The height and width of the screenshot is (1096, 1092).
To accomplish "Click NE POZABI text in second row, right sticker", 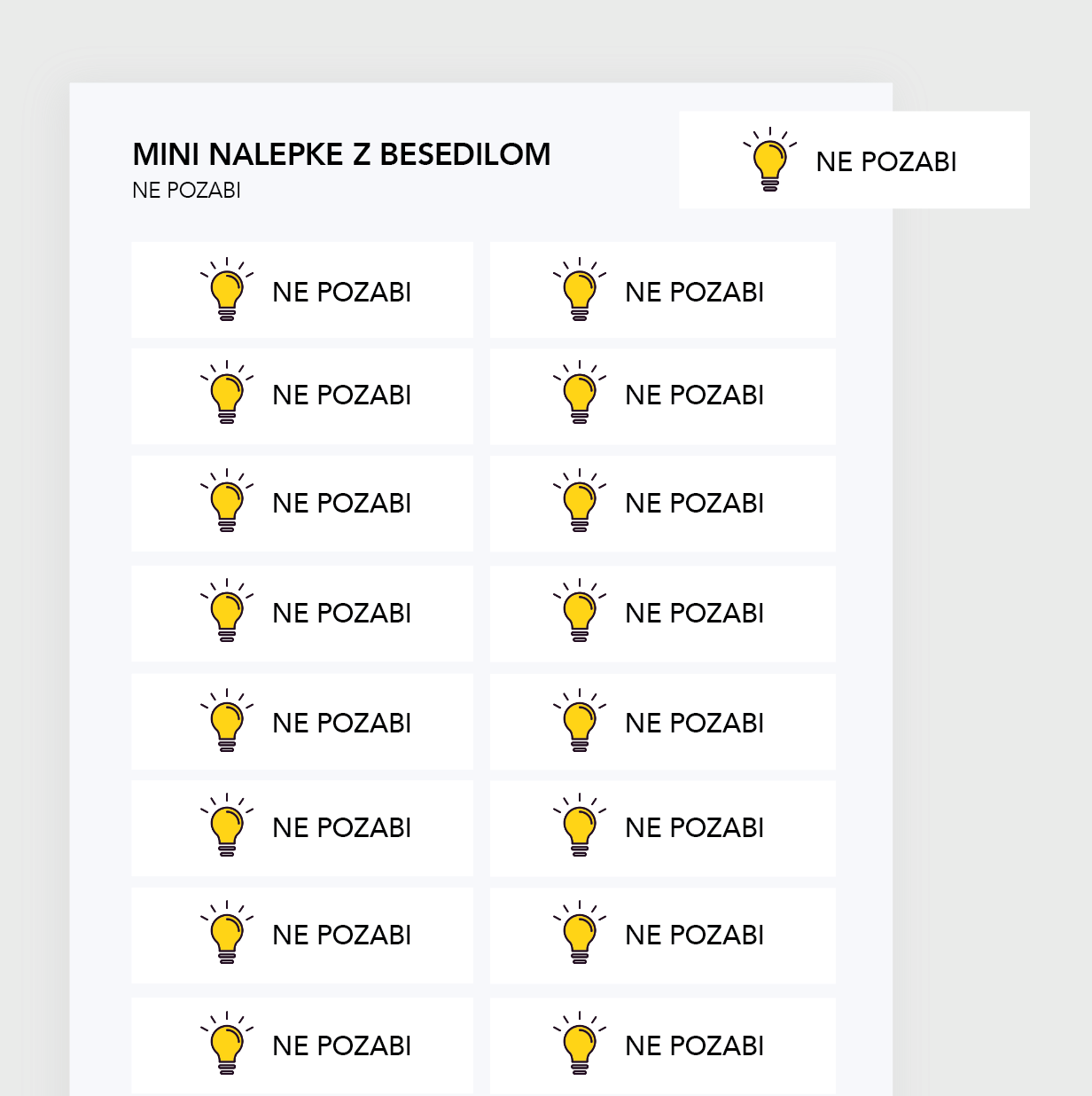I will [x=694, y=395].
